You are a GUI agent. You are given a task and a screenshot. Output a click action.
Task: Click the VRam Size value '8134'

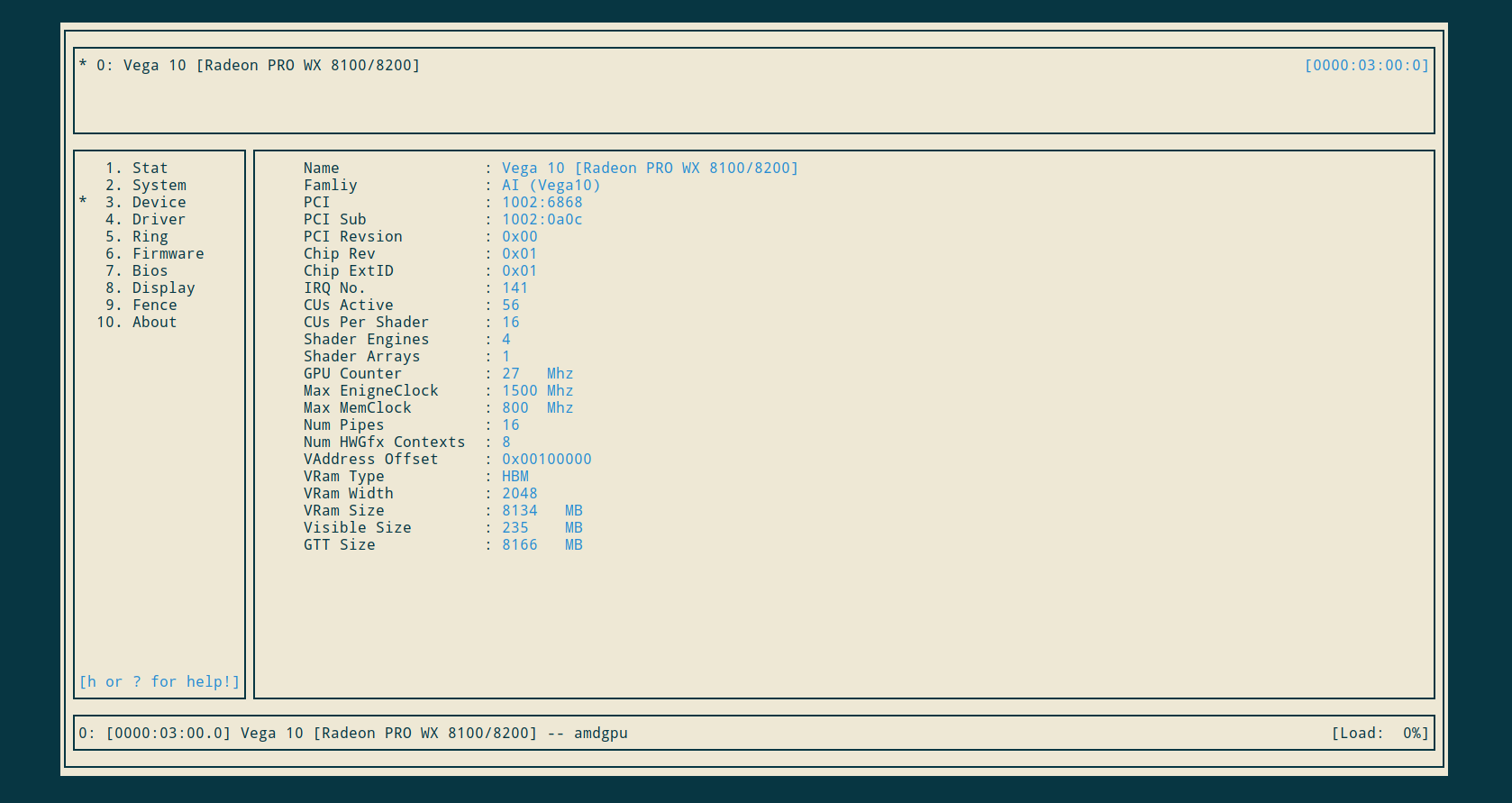pos(520,510)
